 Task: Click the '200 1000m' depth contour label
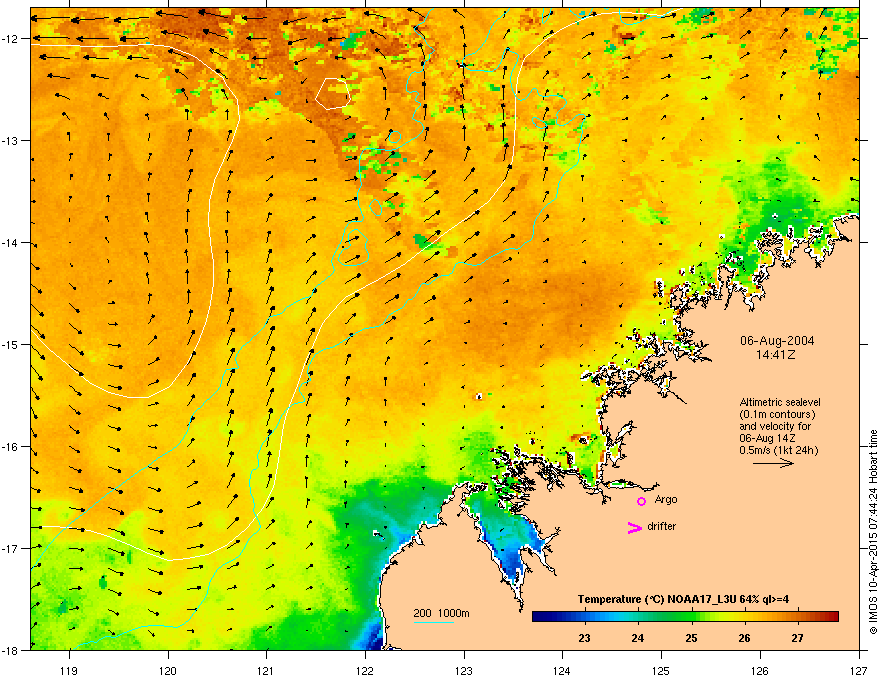coord(441,613)
